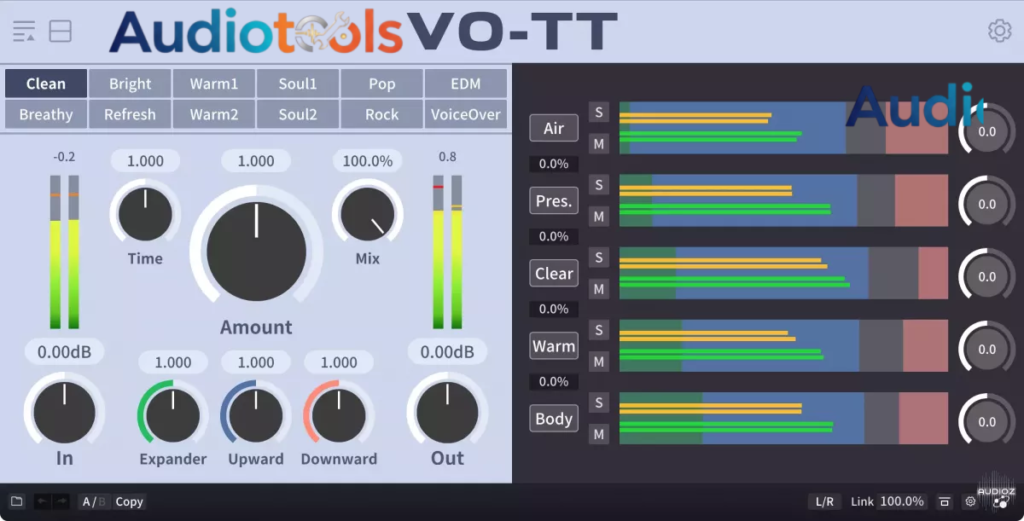1024x521 pixels.
Task: Click the Mix 100.0% value field
Action: pos(367,161)
